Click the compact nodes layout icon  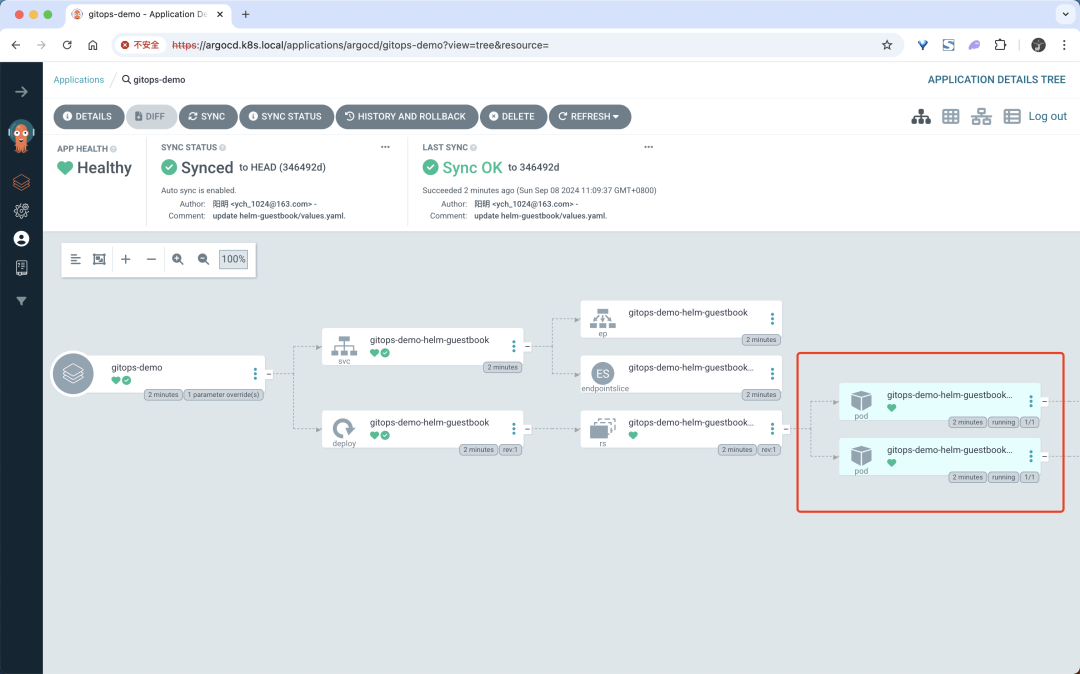(x=76, y=260)
